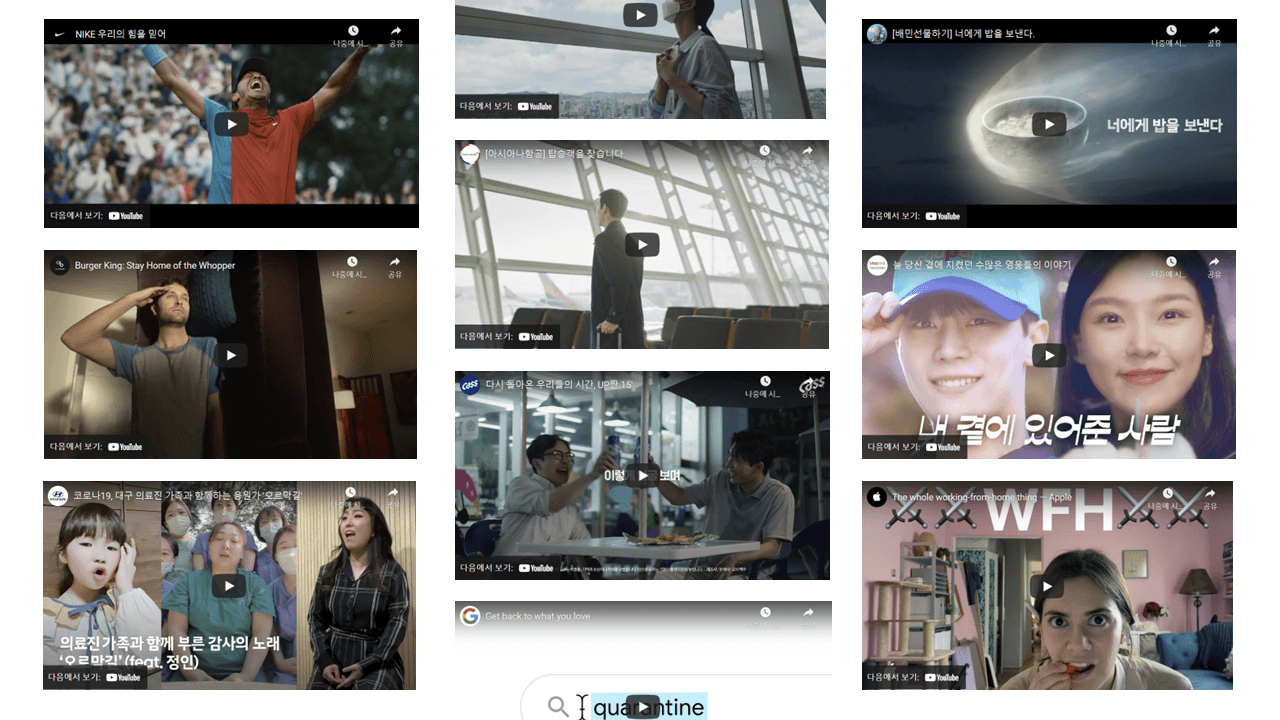Play the Baemin rice bowl video

(x=1048, y=124)
